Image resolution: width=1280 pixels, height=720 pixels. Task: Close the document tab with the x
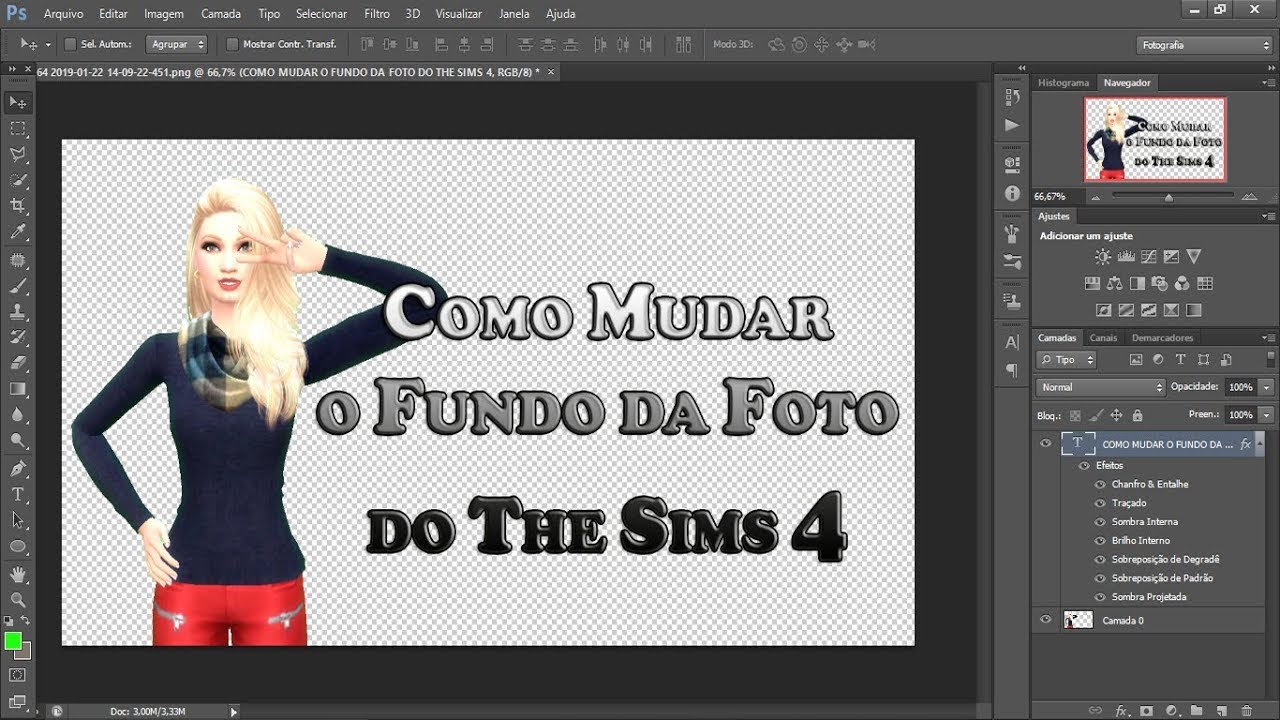[x=550, y=72]
